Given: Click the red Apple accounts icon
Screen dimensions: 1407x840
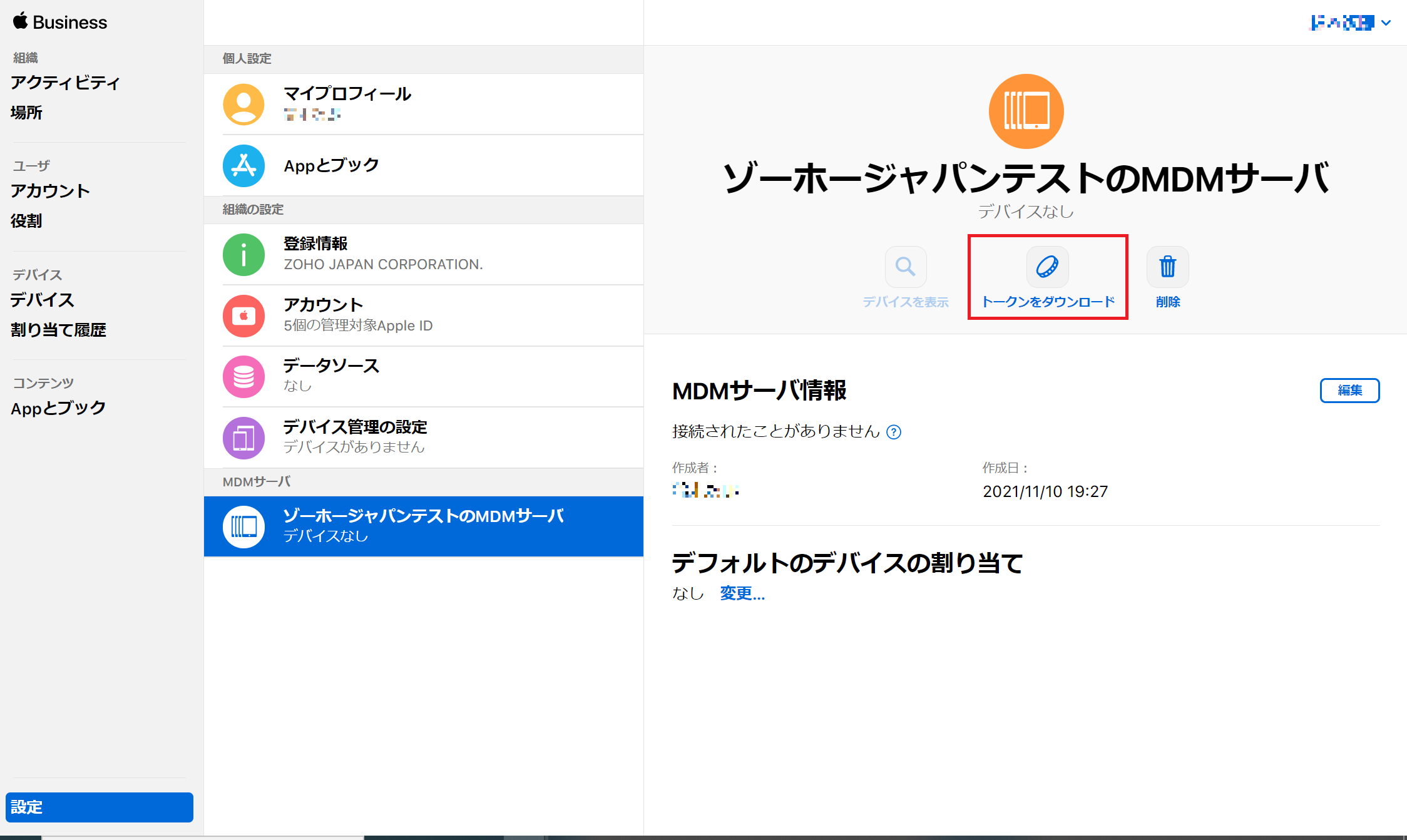Looking at the screenshot, I should coord(243,315).
